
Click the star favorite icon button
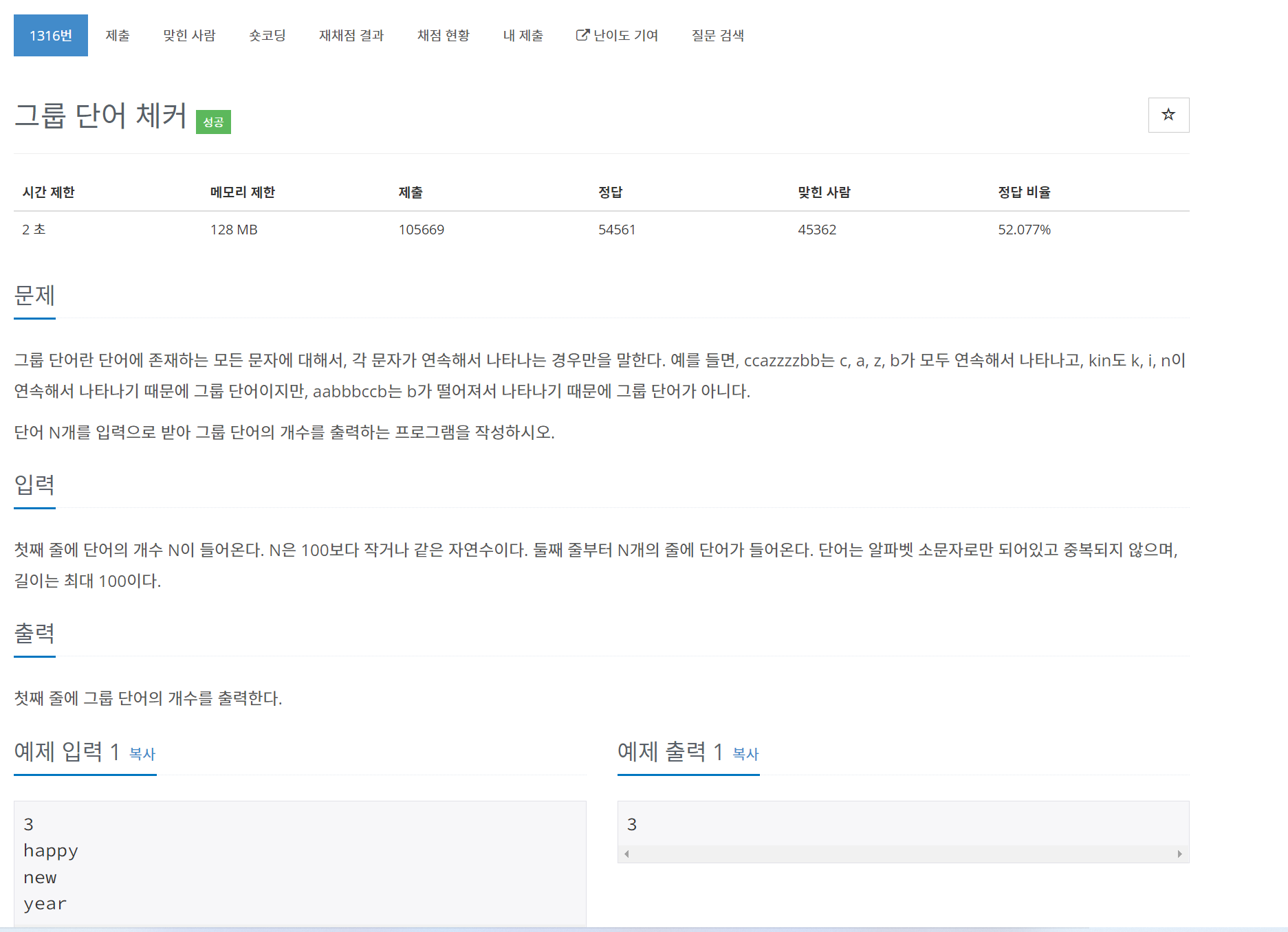tap(1168, 115)
